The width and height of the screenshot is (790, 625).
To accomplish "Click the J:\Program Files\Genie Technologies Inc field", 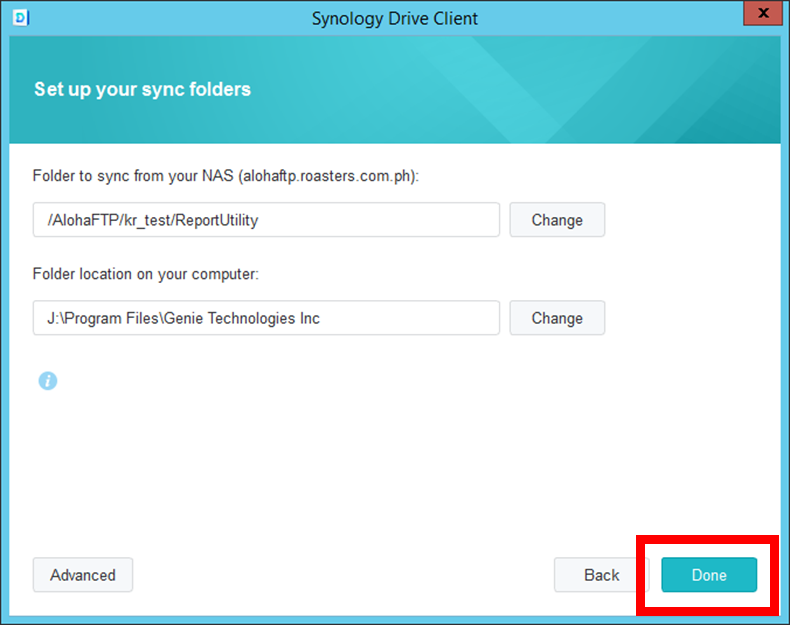I will [x=267, y=318].
